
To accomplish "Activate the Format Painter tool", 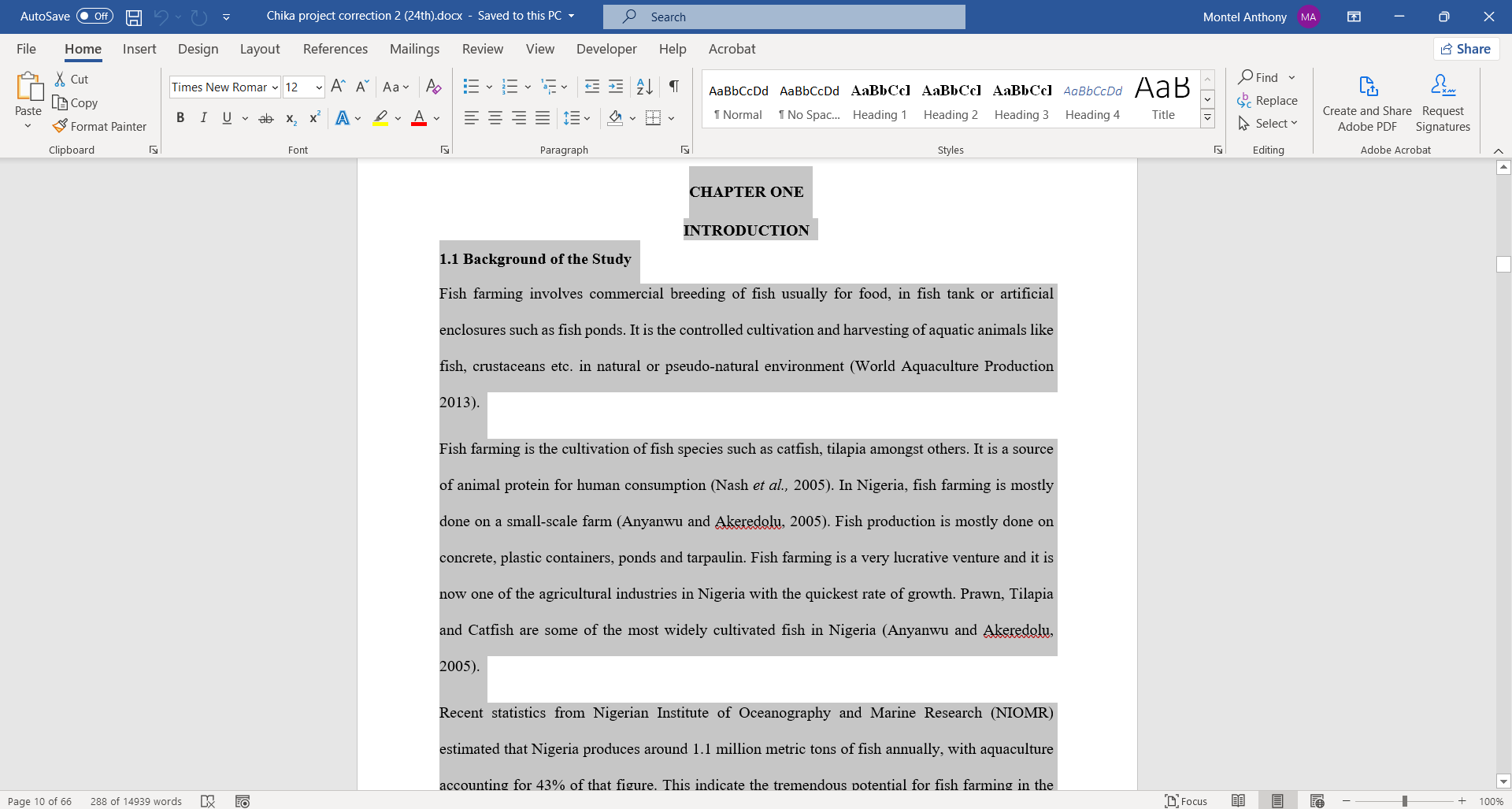I will (99, 126).
